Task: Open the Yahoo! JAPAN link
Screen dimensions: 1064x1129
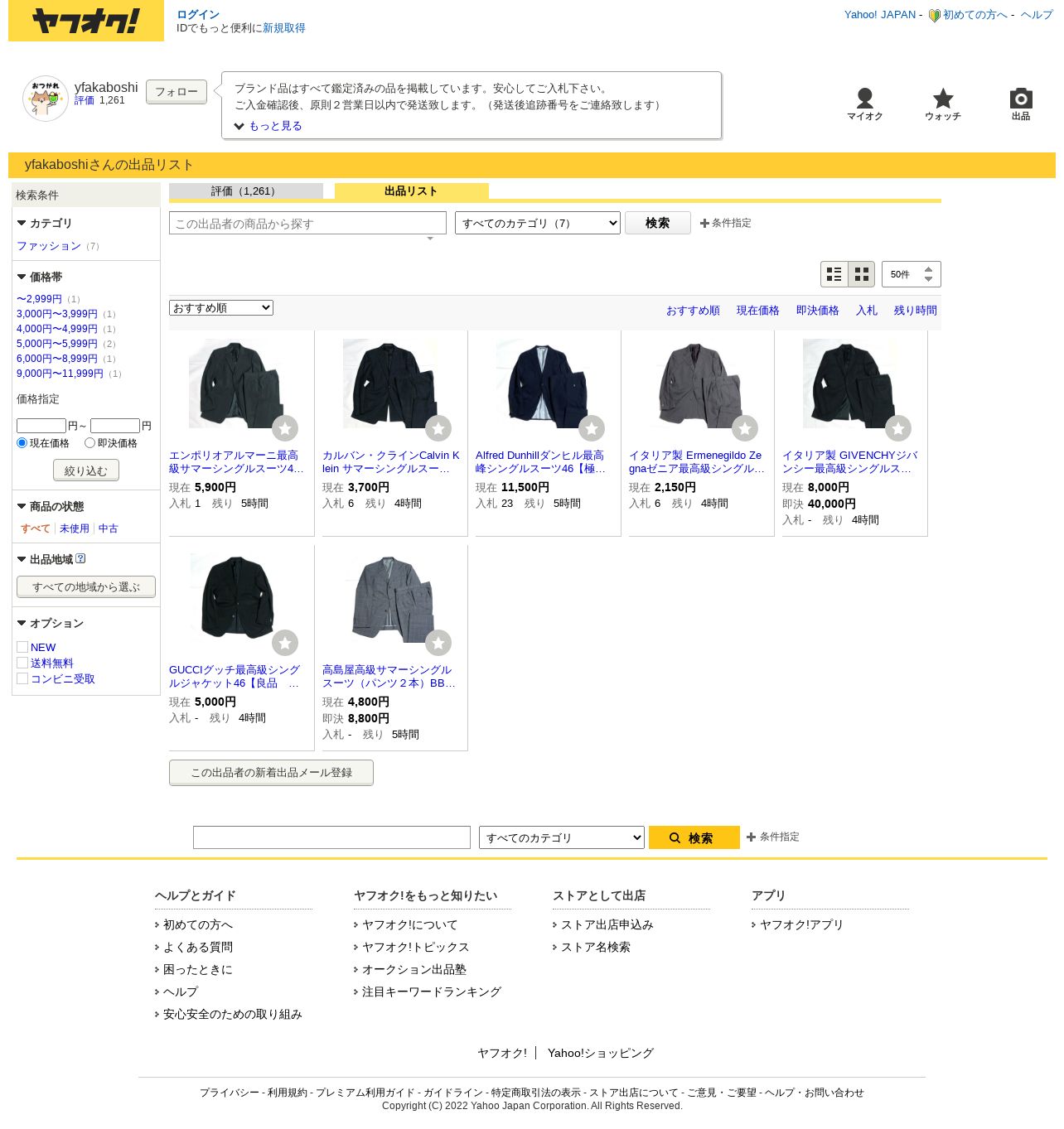Action: pyautogui.click(x=880, y=15)
